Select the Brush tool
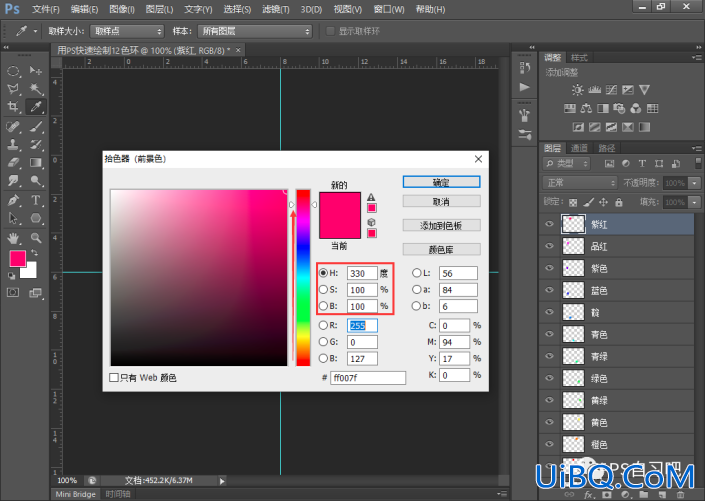The width and height of the screenshot is (705, 501). coord(36,126)
